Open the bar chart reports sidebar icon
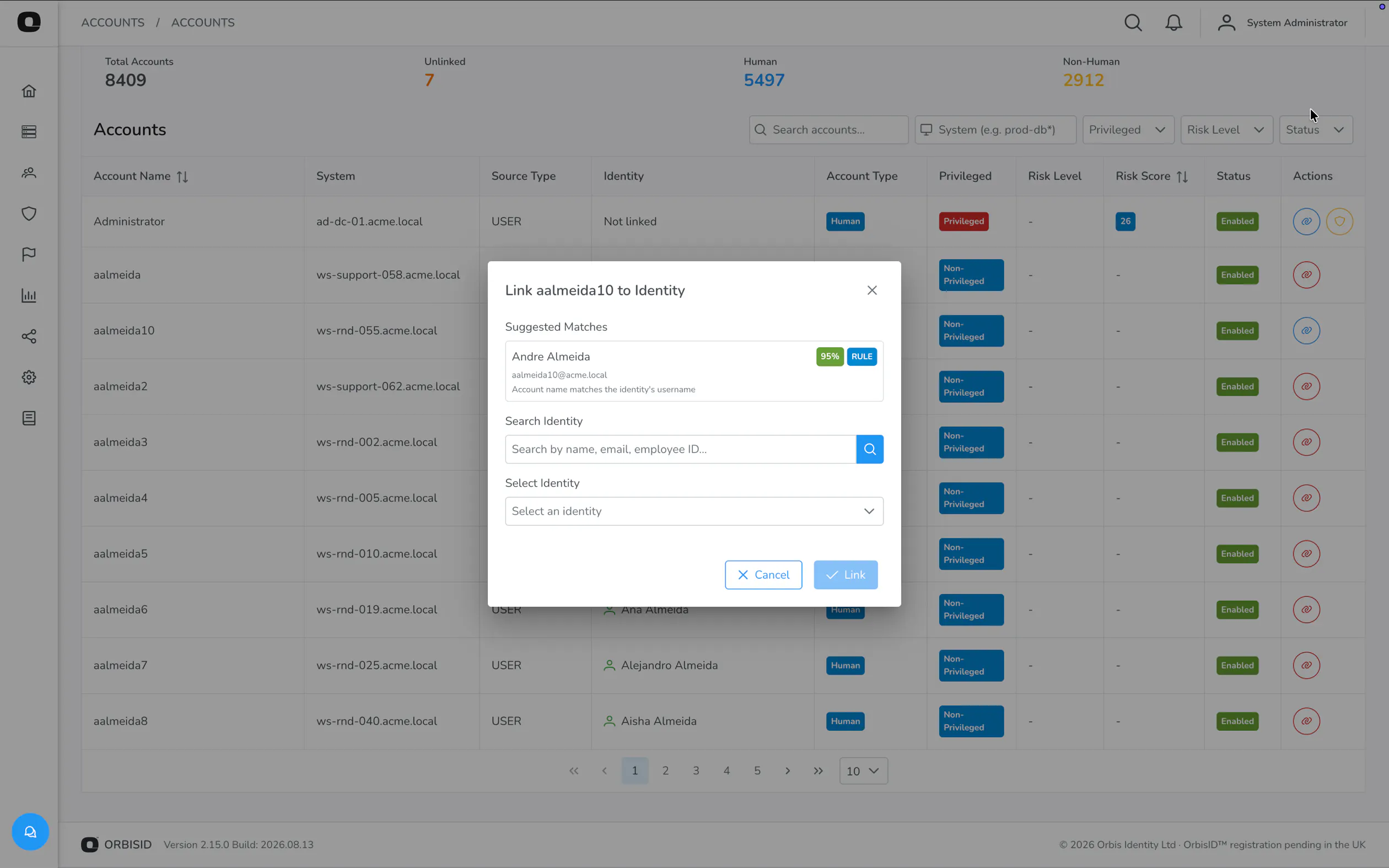 tap(29, 295)
